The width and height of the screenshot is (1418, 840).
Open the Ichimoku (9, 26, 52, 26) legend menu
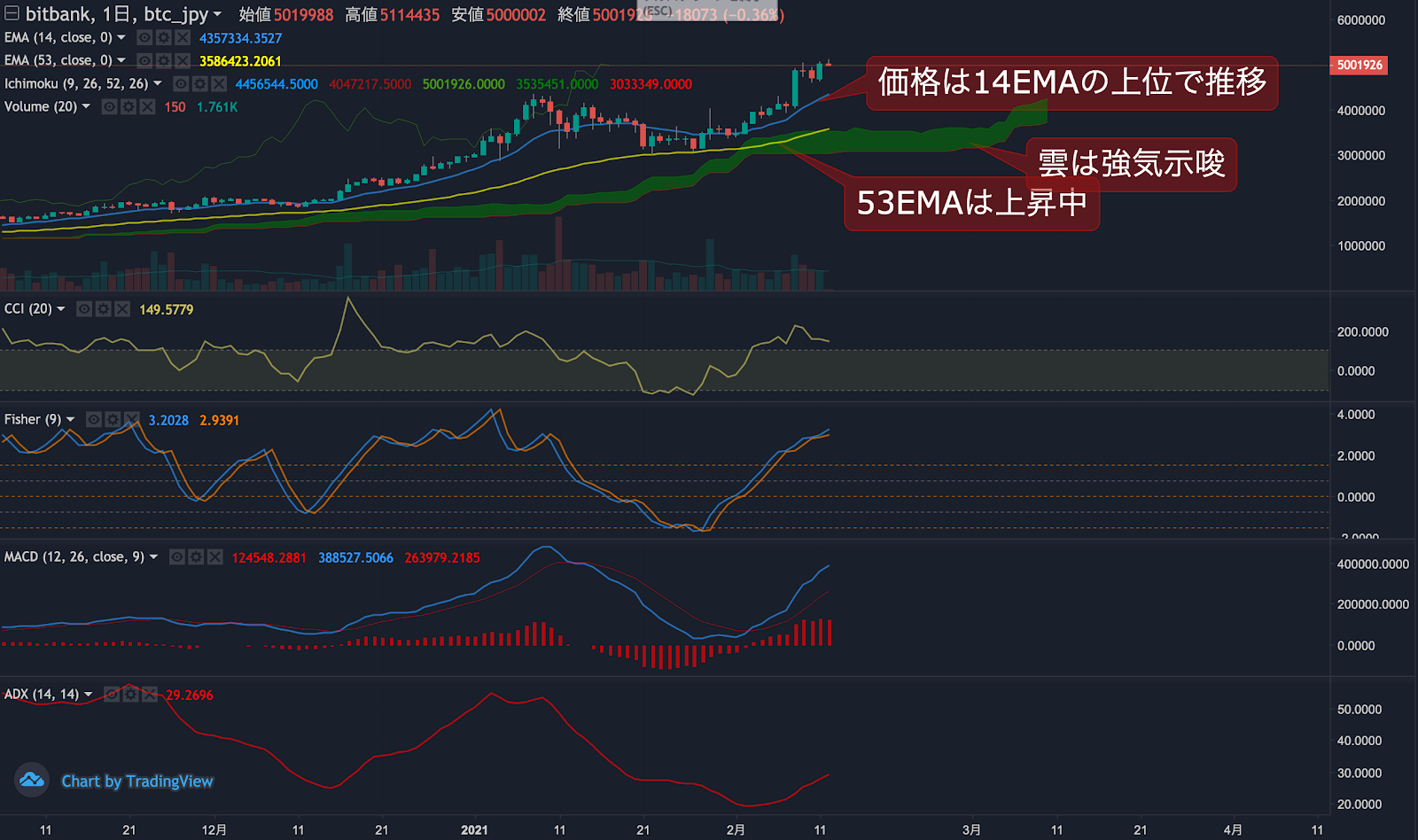158,83
